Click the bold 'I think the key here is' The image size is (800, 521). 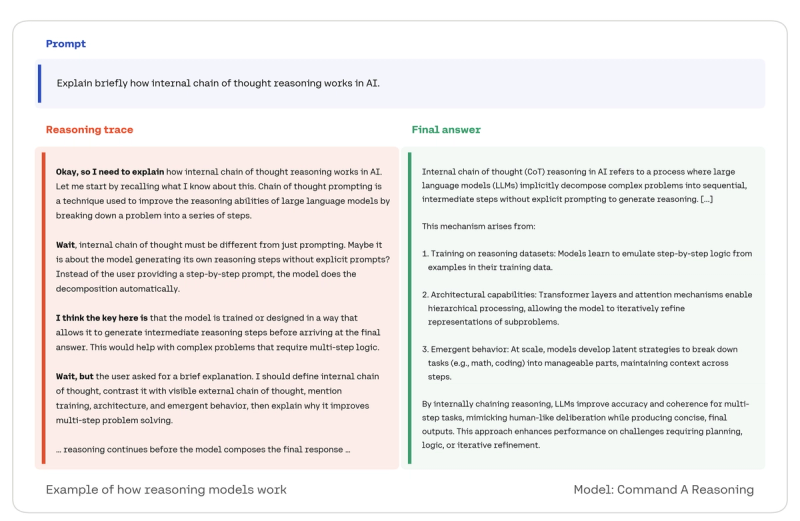[102, 318]
